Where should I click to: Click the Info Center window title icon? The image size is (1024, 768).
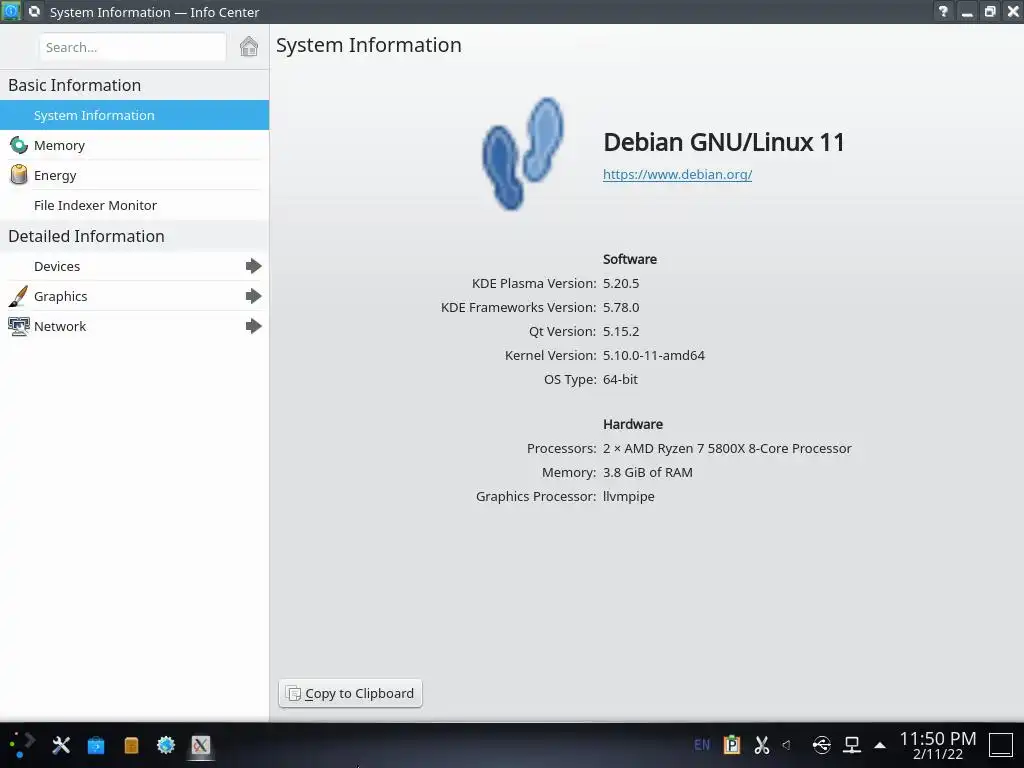[11, 11]
